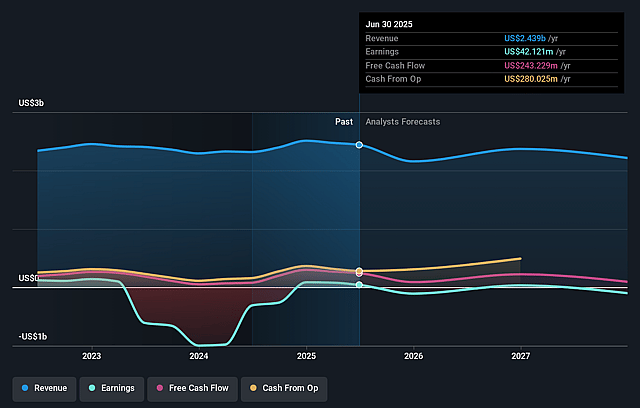Click the Jun 30 2025 tooltip date
This screenshot has width=640, height=408.
coord(389,24)
